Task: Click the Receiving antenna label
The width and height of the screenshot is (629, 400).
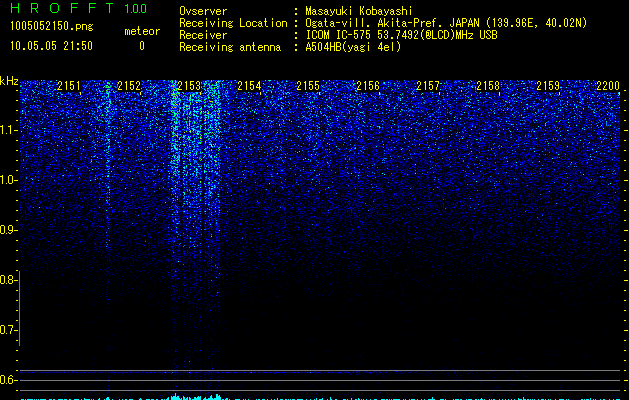Action: tap(230, 47)
